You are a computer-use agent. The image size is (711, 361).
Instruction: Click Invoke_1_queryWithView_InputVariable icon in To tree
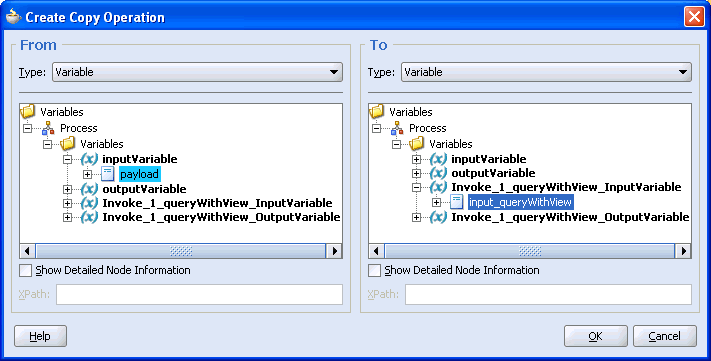[x=438, y=187]
